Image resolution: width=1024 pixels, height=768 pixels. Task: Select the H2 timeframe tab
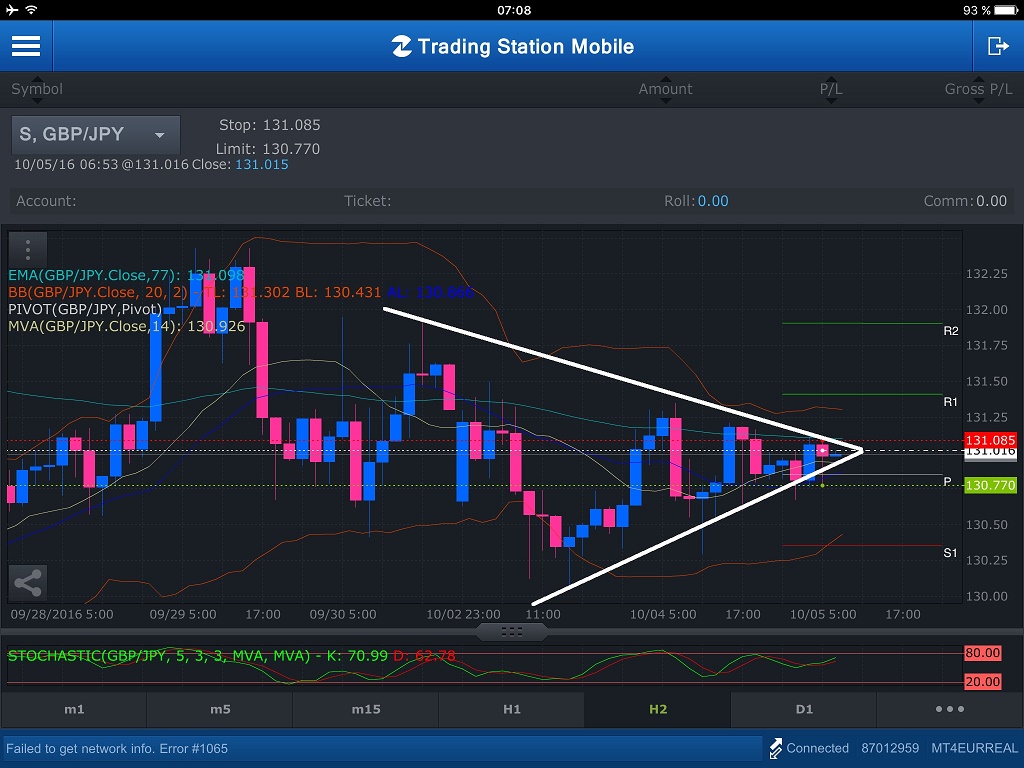658,709
